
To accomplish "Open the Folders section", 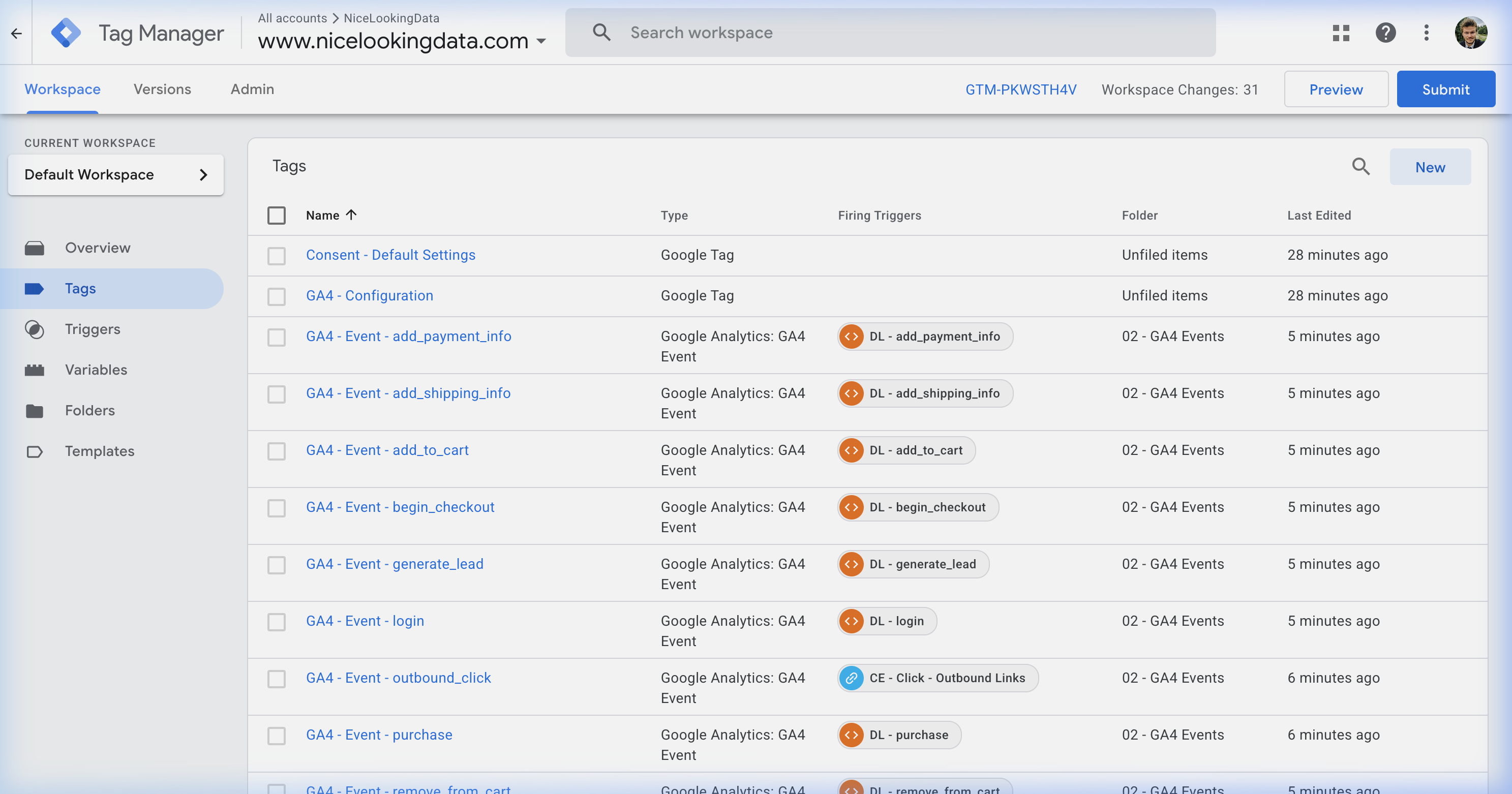I will click(90, 410).
